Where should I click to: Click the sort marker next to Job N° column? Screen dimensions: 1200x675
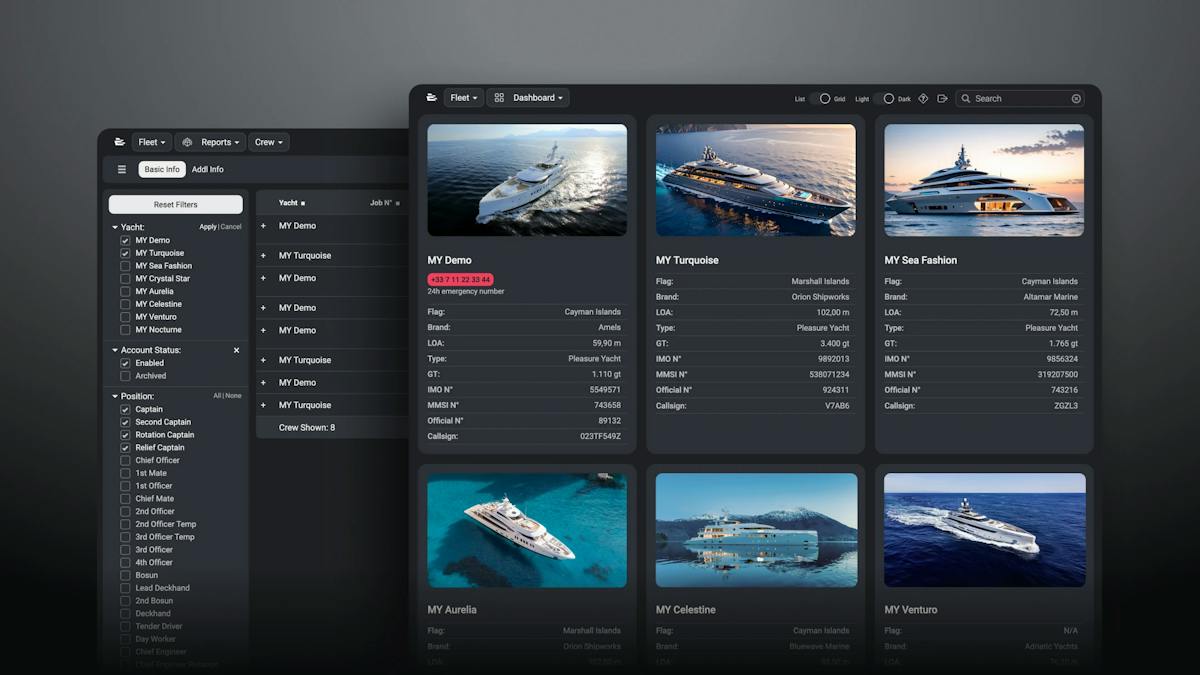(397, 203)
